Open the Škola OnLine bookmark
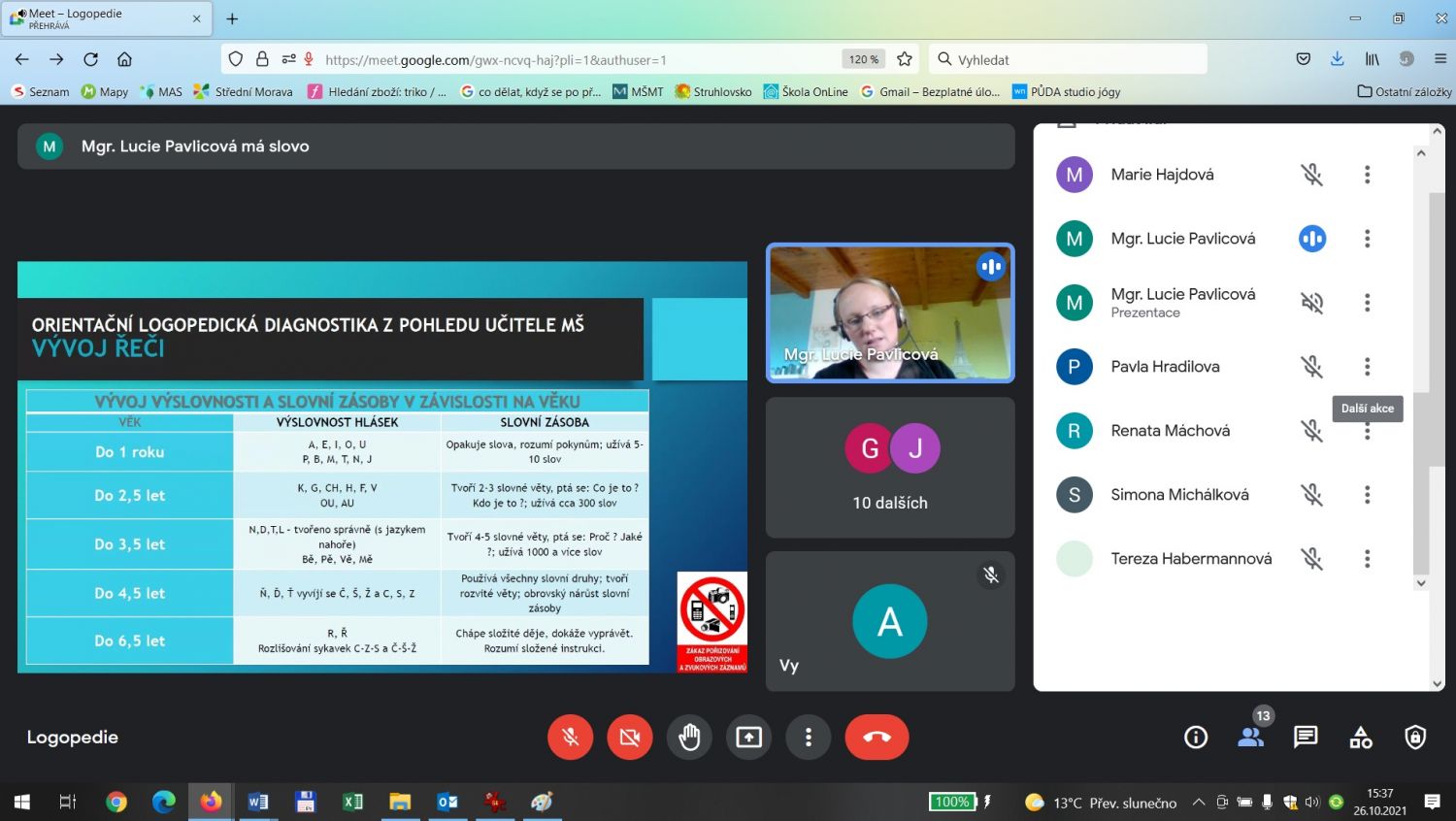Viewport: 1456px width, 821px height. pos(806,91)
